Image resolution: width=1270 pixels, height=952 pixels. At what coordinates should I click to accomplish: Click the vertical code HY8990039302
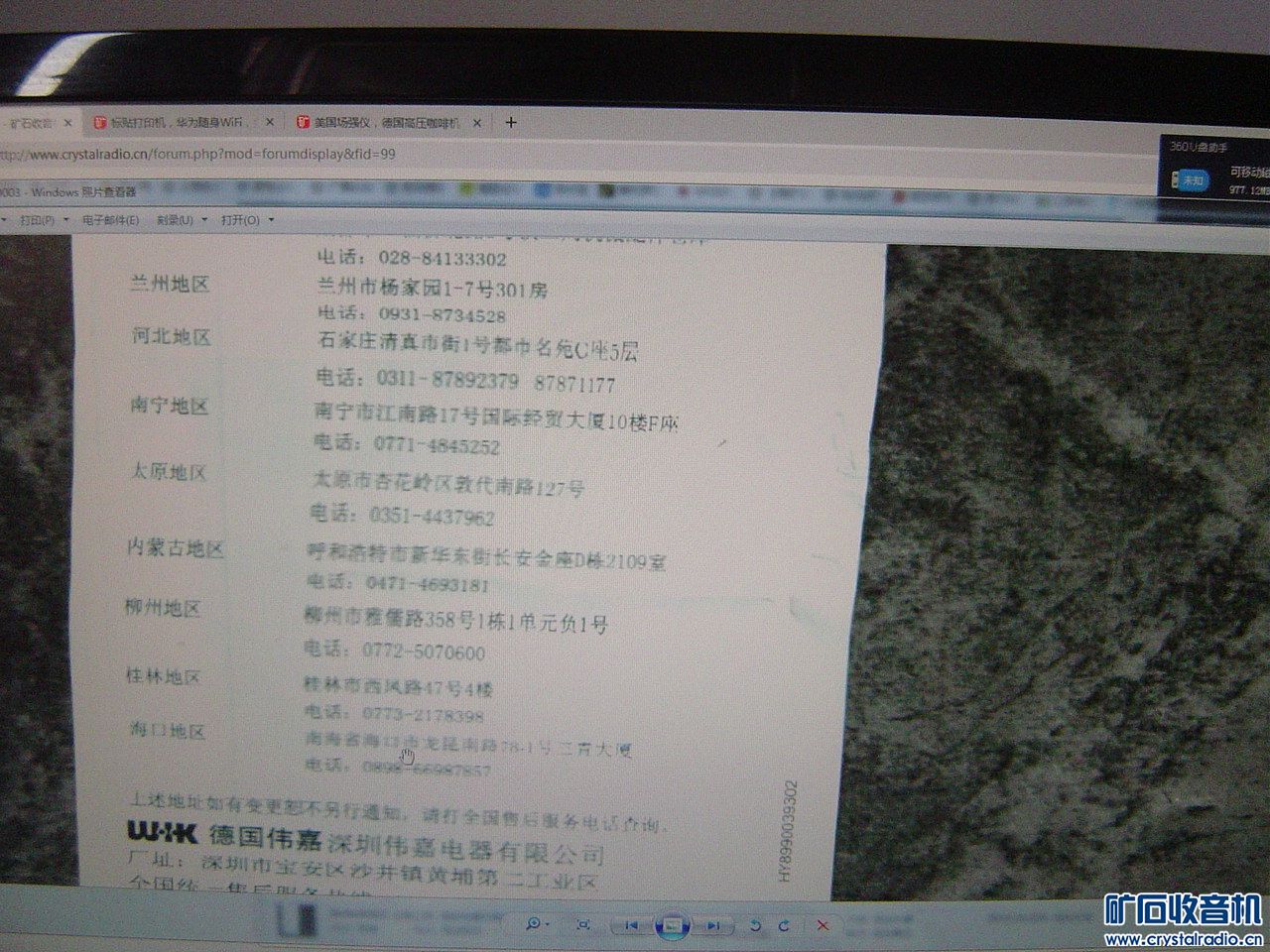tap(788, 831)
